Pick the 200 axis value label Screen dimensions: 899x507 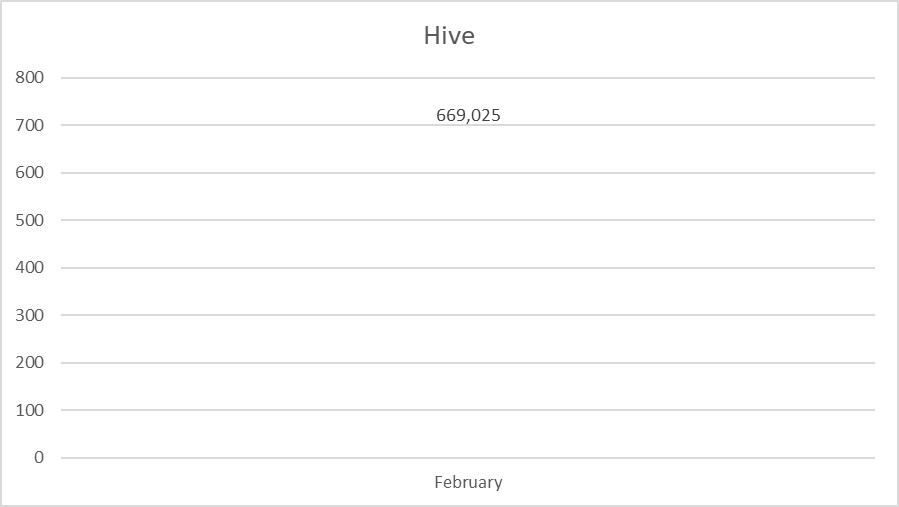click(29, 362)
